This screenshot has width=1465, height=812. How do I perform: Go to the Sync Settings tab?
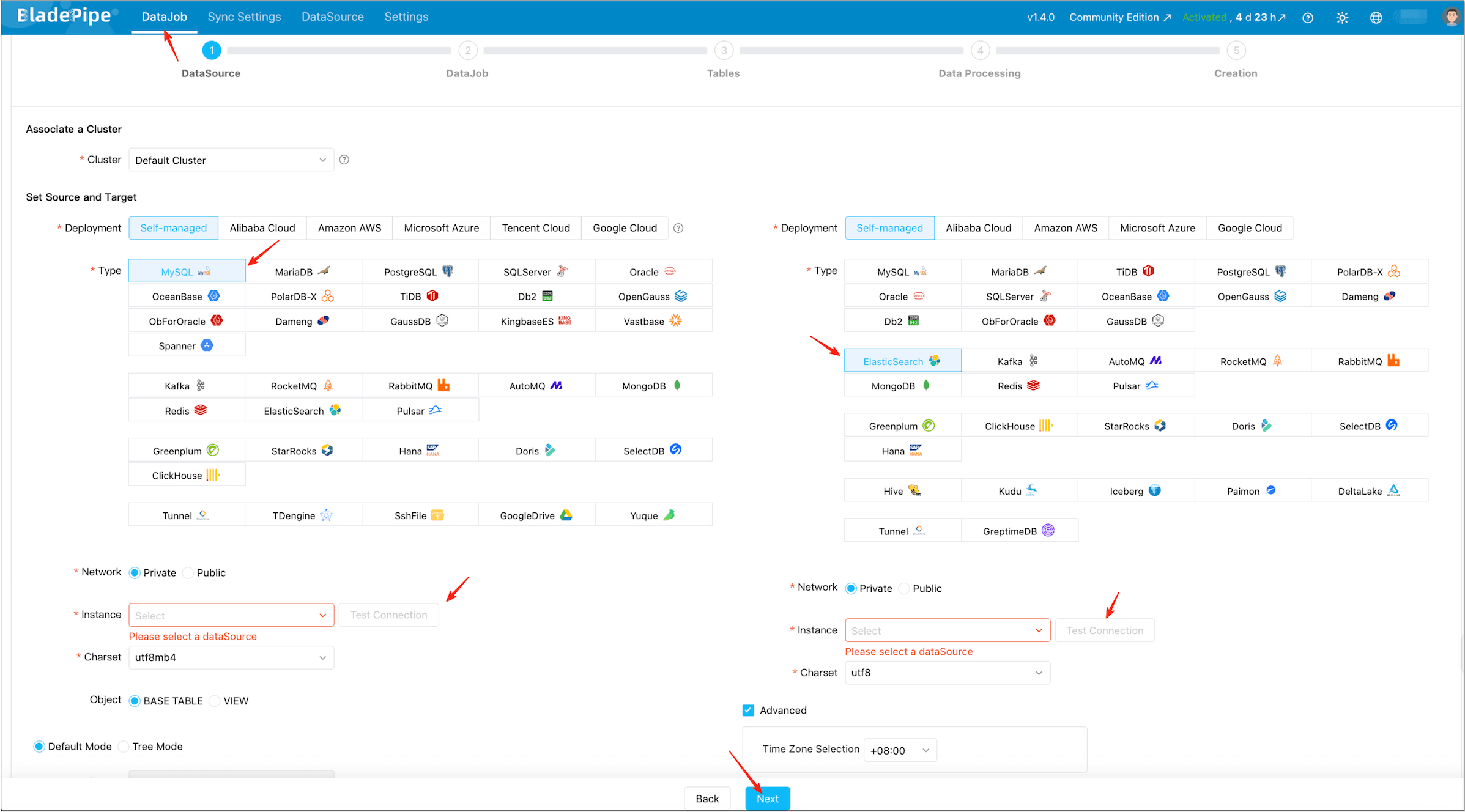click(x=243, y=17)
